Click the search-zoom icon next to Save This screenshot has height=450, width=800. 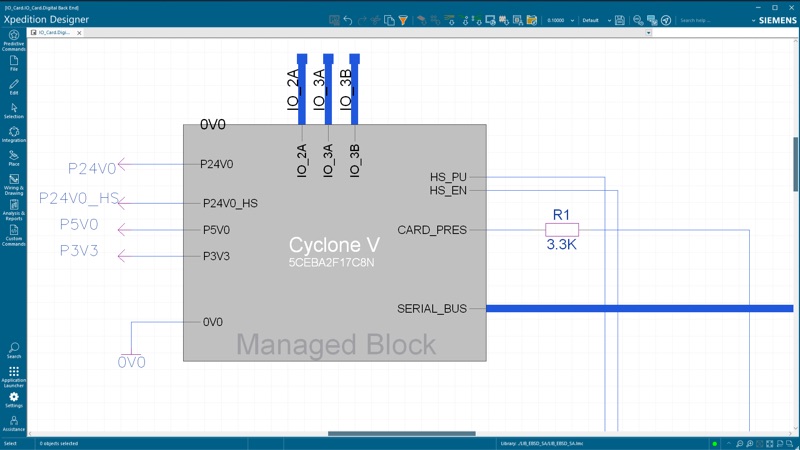click(x=638, y=20)
